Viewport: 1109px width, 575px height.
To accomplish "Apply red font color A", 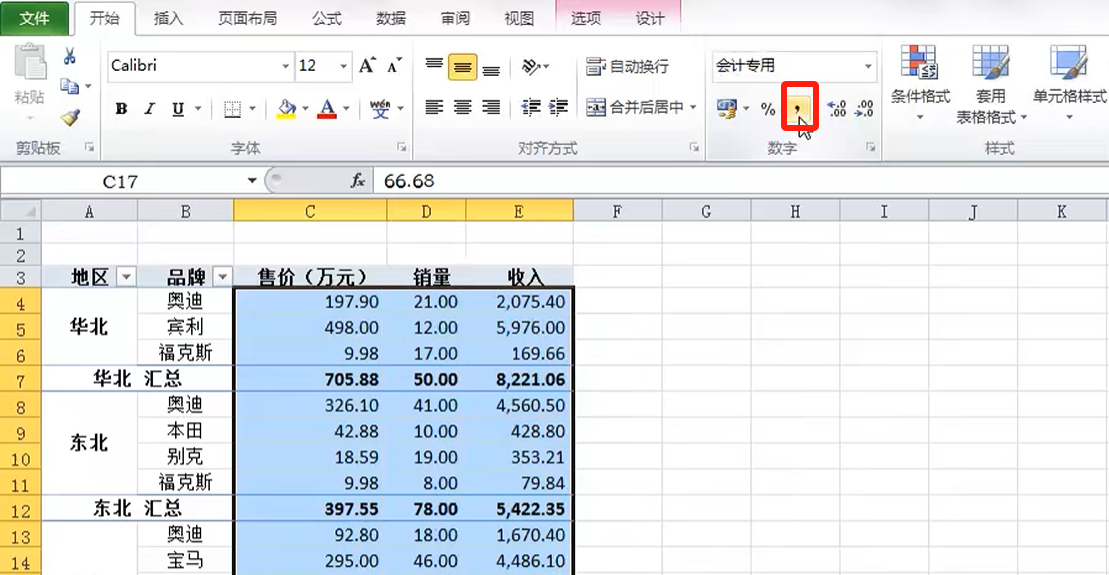I will tap(327, 109).
